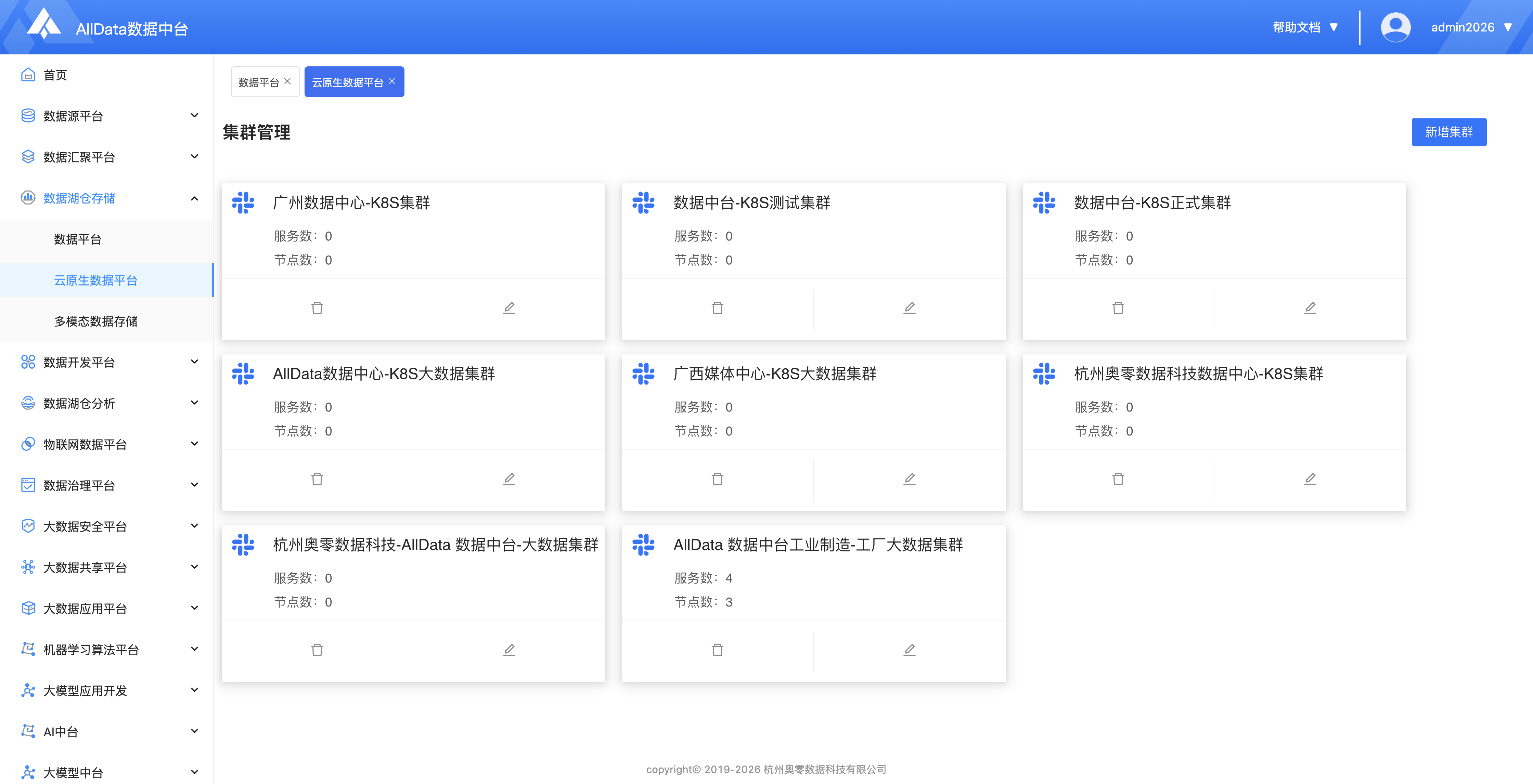Open the 大模型中台 menu item
The image size is (1533, 784).
[x=106, y=773]
